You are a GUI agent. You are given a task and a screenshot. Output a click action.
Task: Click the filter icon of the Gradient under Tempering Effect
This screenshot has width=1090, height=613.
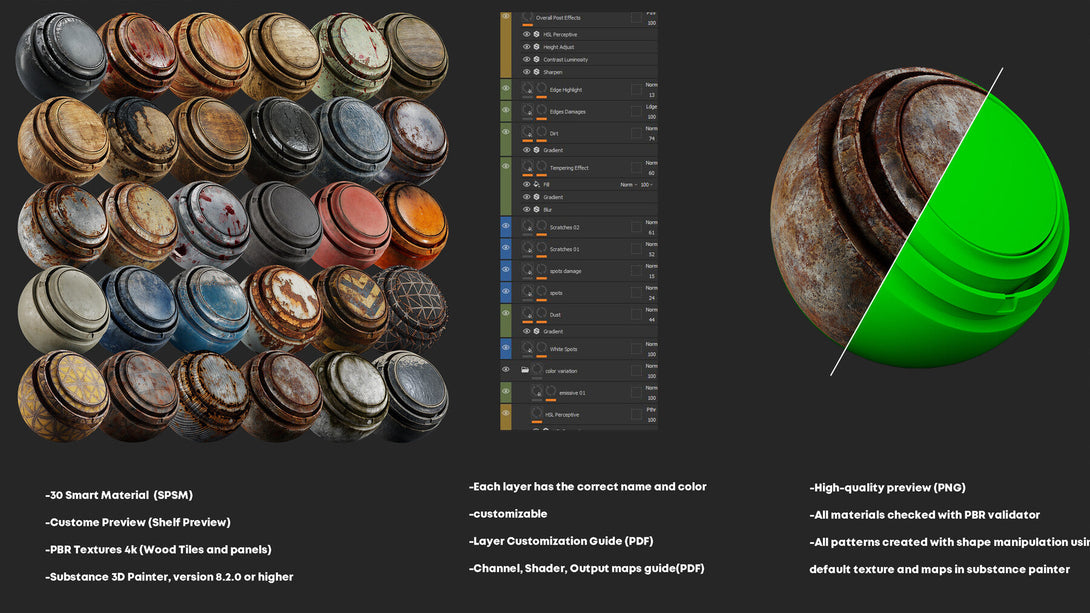tap(537, 197)
